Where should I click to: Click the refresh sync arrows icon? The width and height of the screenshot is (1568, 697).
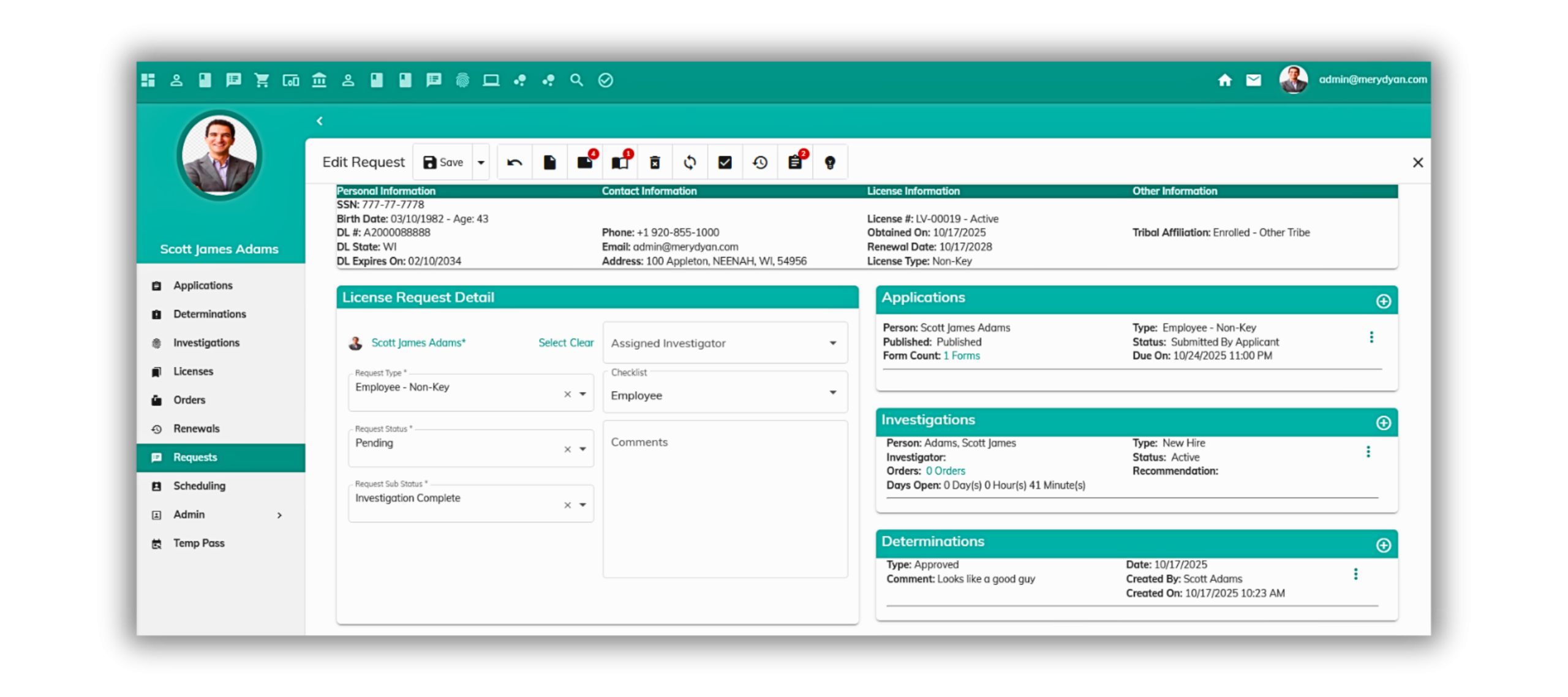click(690, 162)
